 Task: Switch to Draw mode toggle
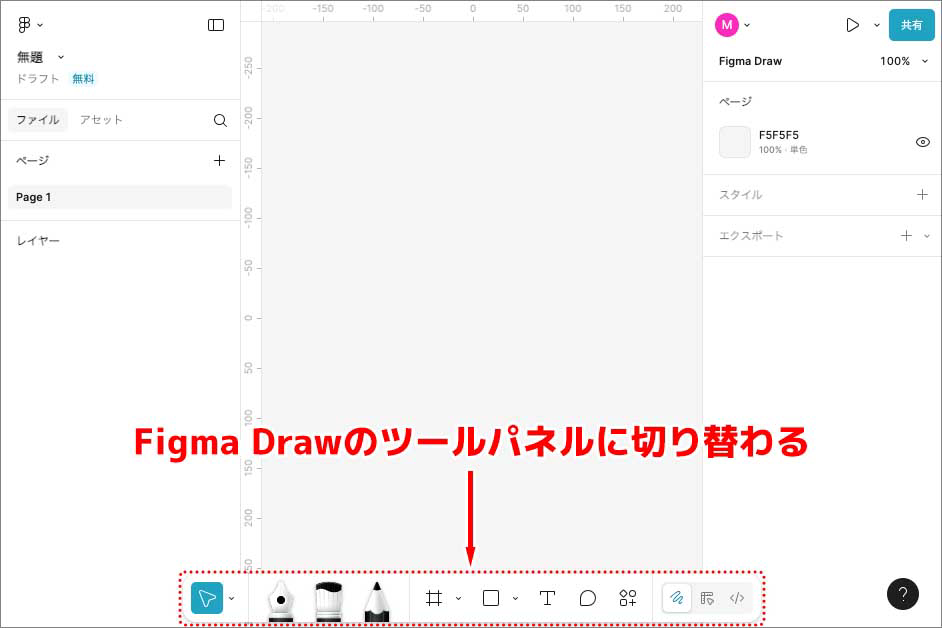coord(677,598)
